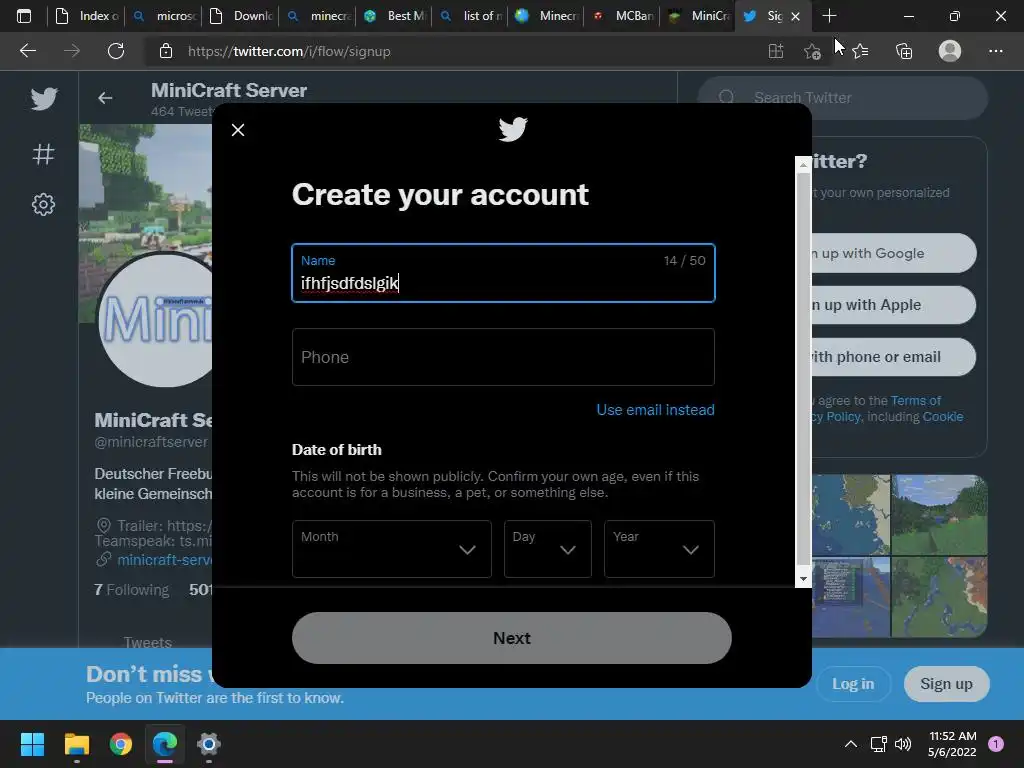Click Microsoft Edge taskbar icon
The height and width of the screenshot is (768, 1024).
(x=165, y=744)
